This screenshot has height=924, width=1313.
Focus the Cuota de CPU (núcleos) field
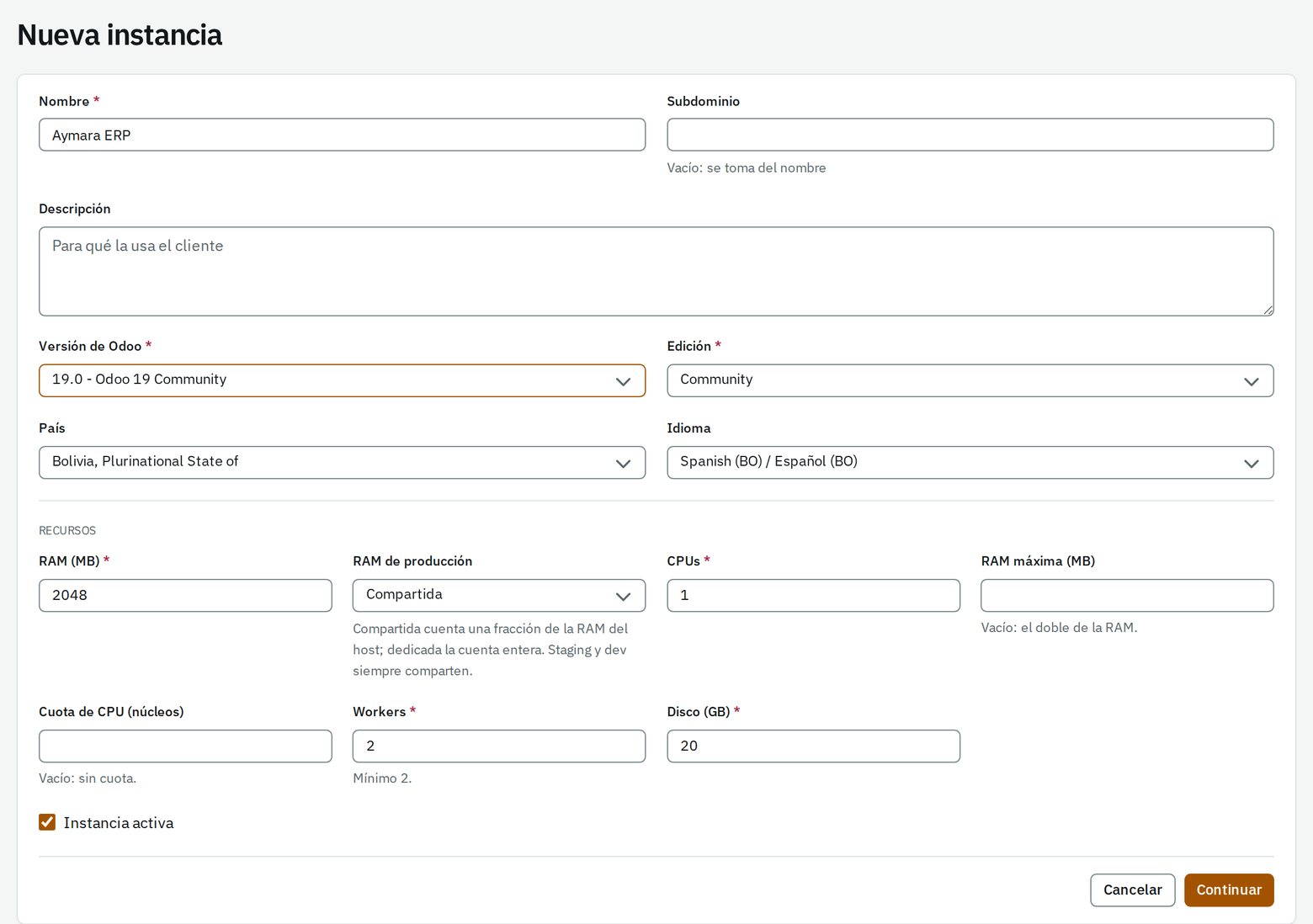click(185, 746)
